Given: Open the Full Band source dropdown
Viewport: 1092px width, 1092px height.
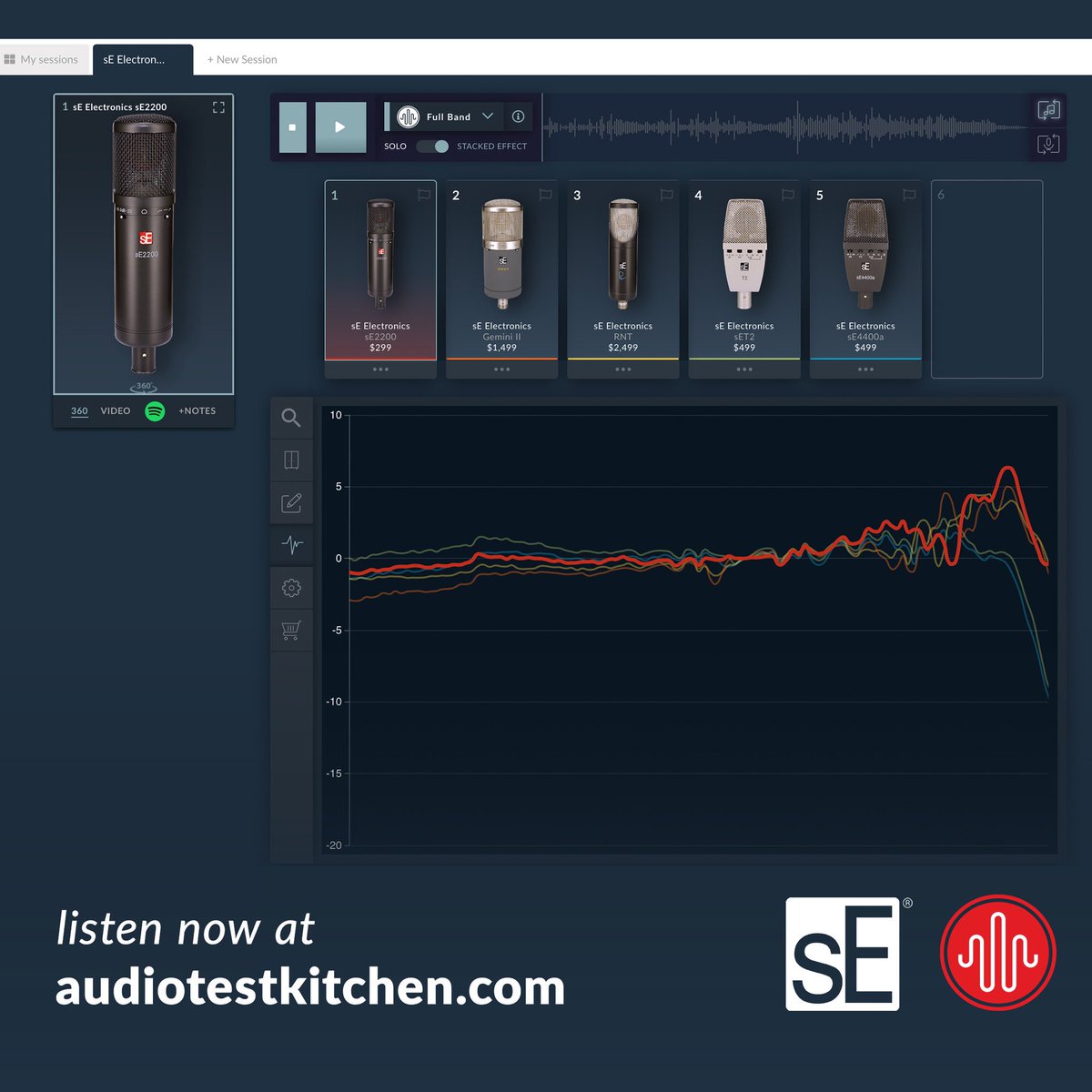Looking at the screenshot, I should [447, 116].
